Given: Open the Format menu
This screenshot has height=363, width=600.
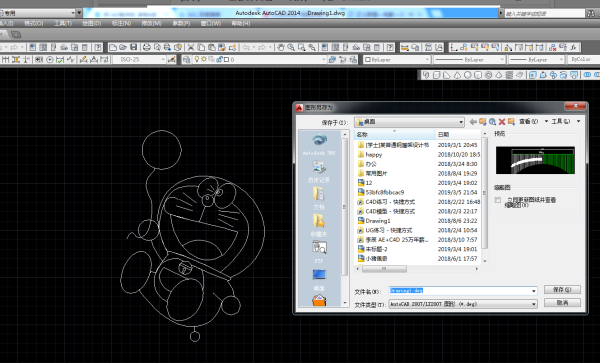Looking at the screenshot, I should click(34, 23).
